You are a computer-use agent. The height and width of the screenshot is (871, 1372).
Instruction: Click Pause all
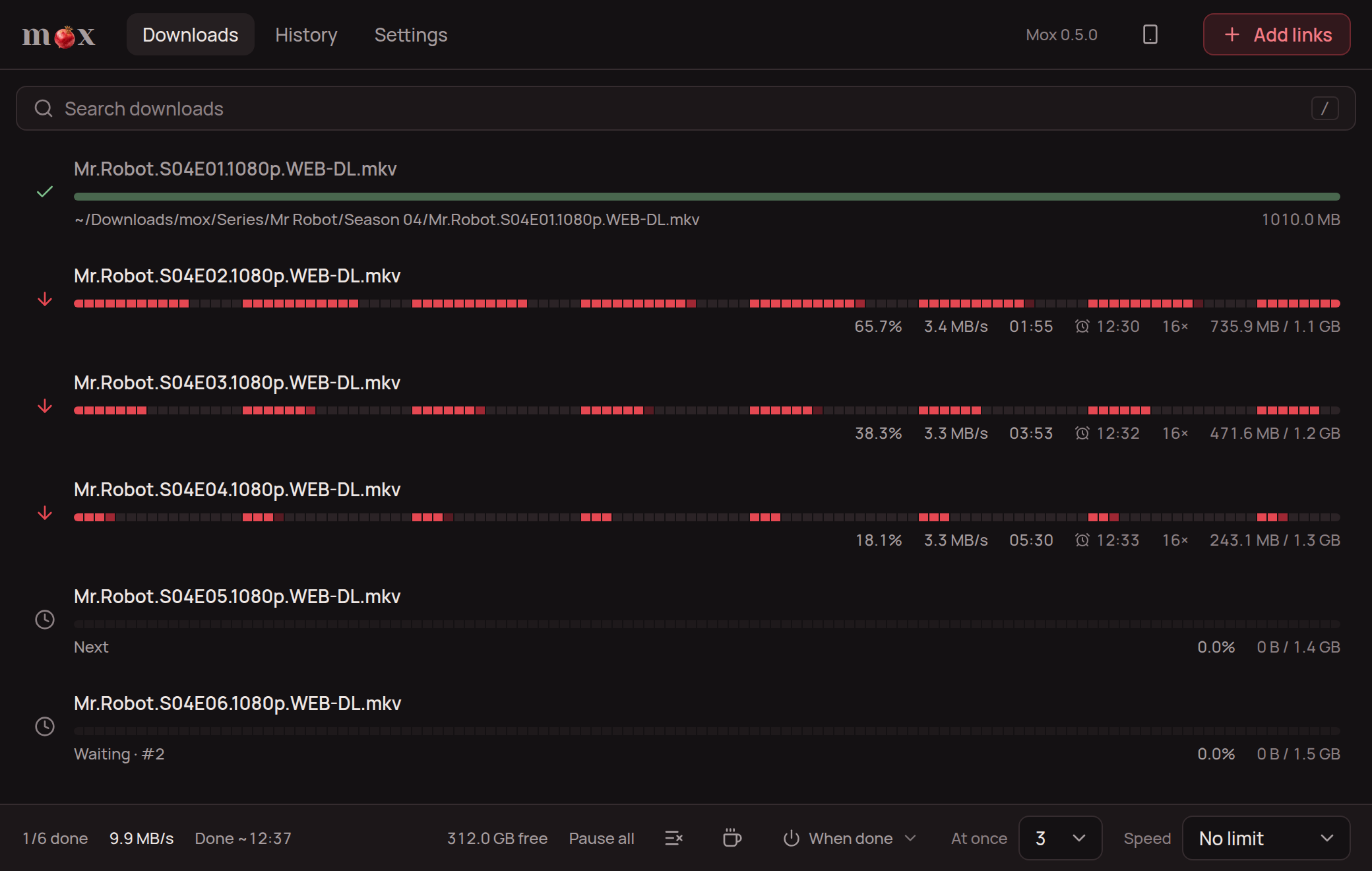coord(602,838)
